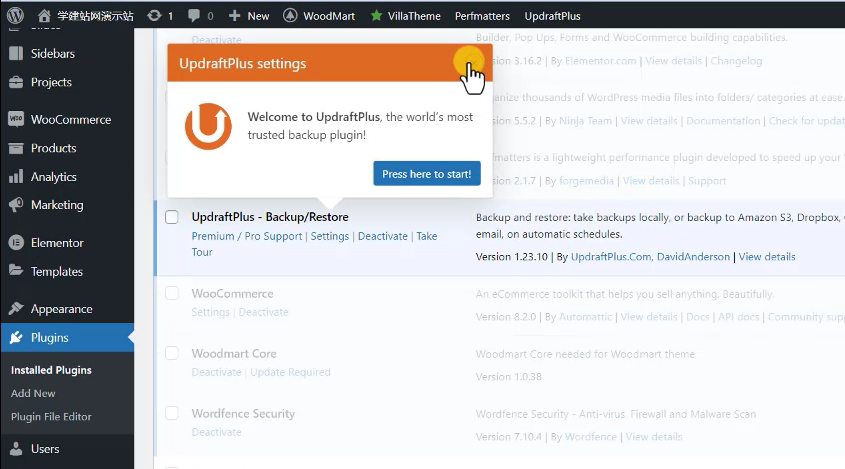Screen dimensions: 845x469
Task: Click Press here to start! button
Action: (427, 174)
